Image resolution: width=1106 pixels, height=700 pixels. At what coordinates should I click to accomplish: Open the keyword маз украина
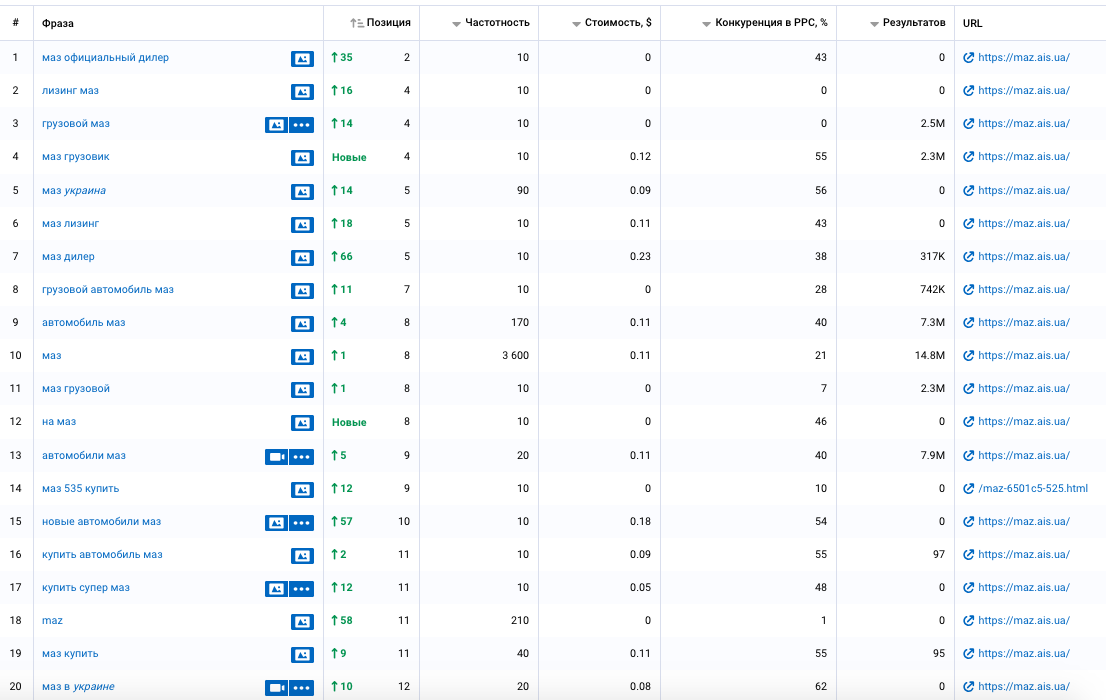point(74,191)
